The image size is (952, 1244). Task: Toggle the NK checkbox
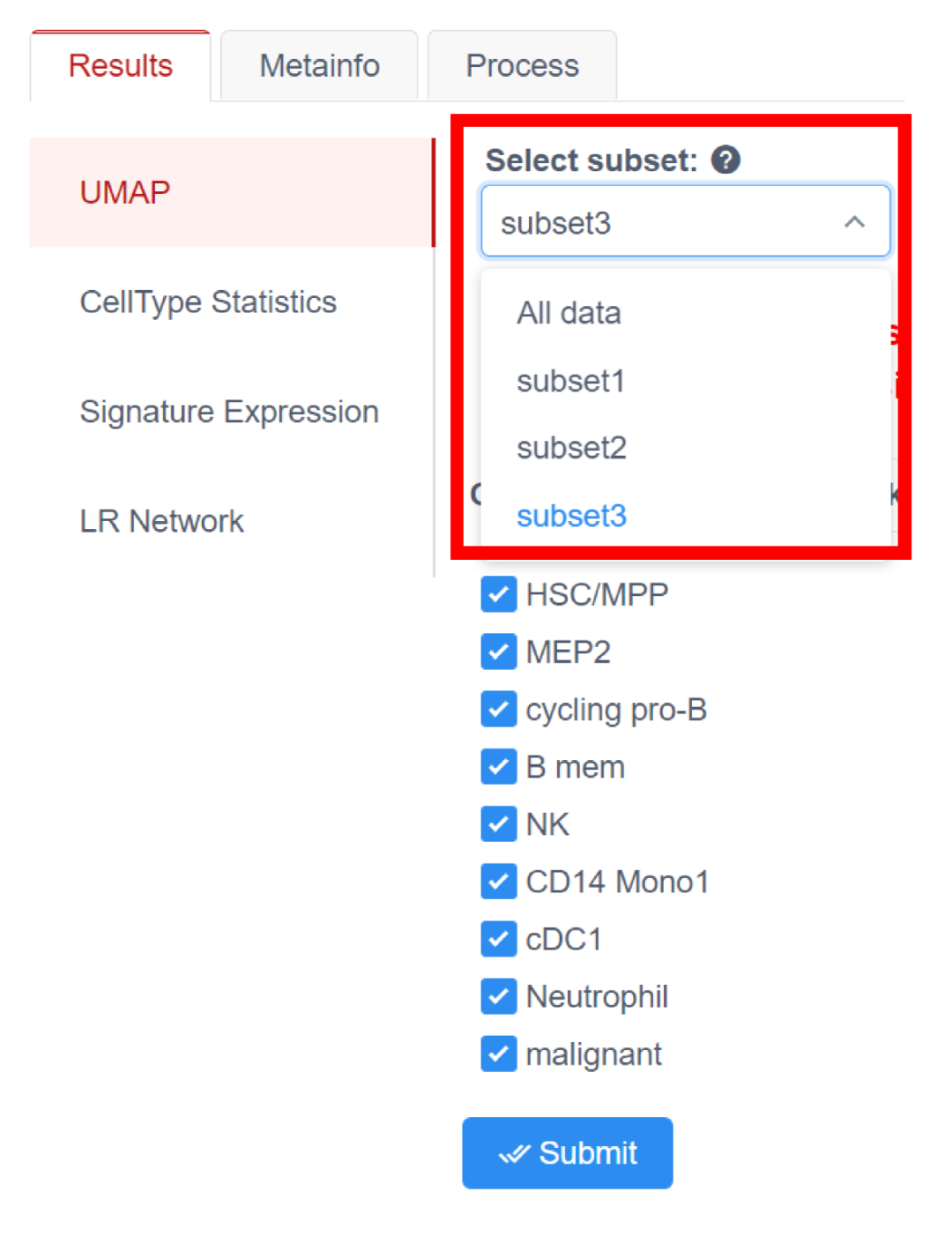pos(498,823)
